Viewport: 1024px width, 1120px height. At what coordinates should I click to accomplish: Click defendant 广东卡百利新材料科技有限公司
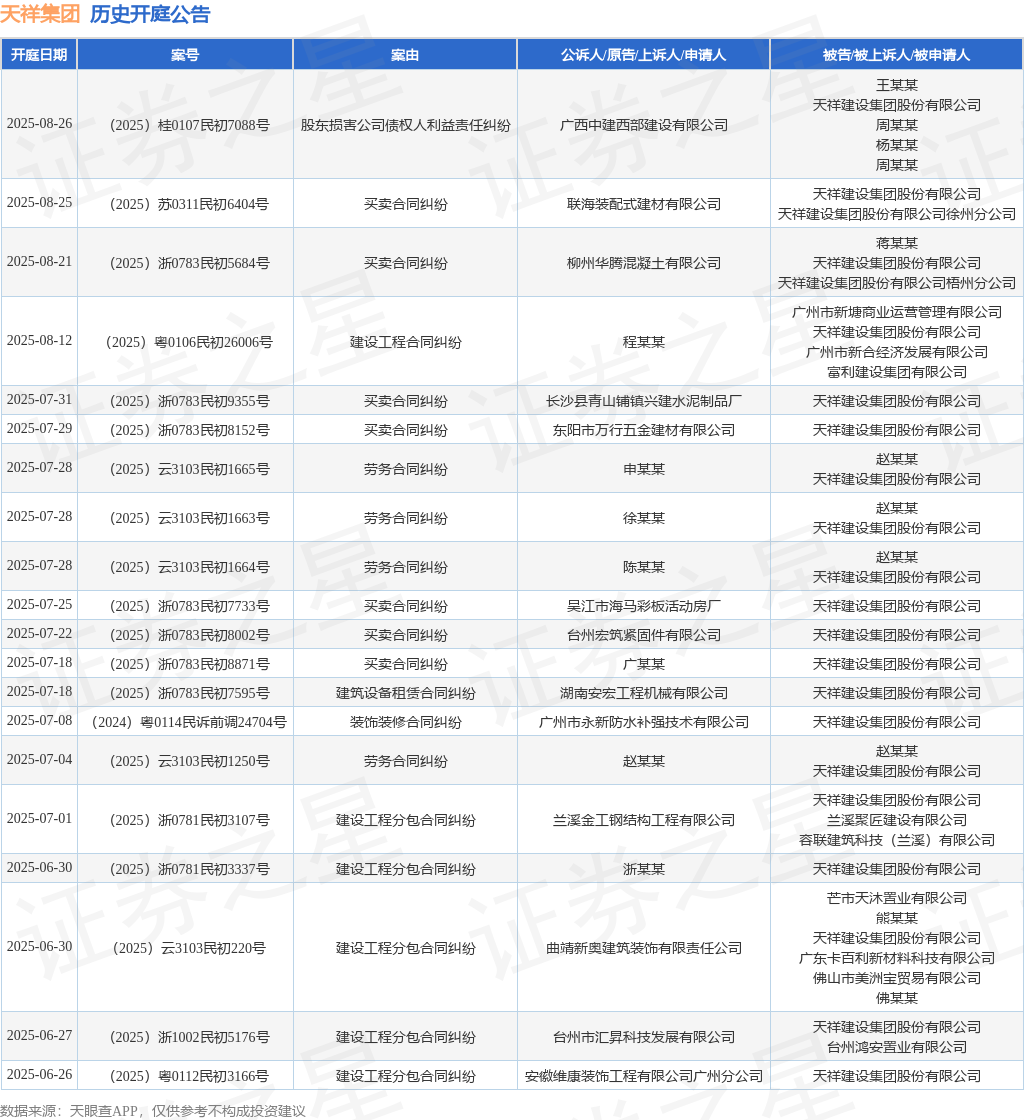[x=896, y=959]
